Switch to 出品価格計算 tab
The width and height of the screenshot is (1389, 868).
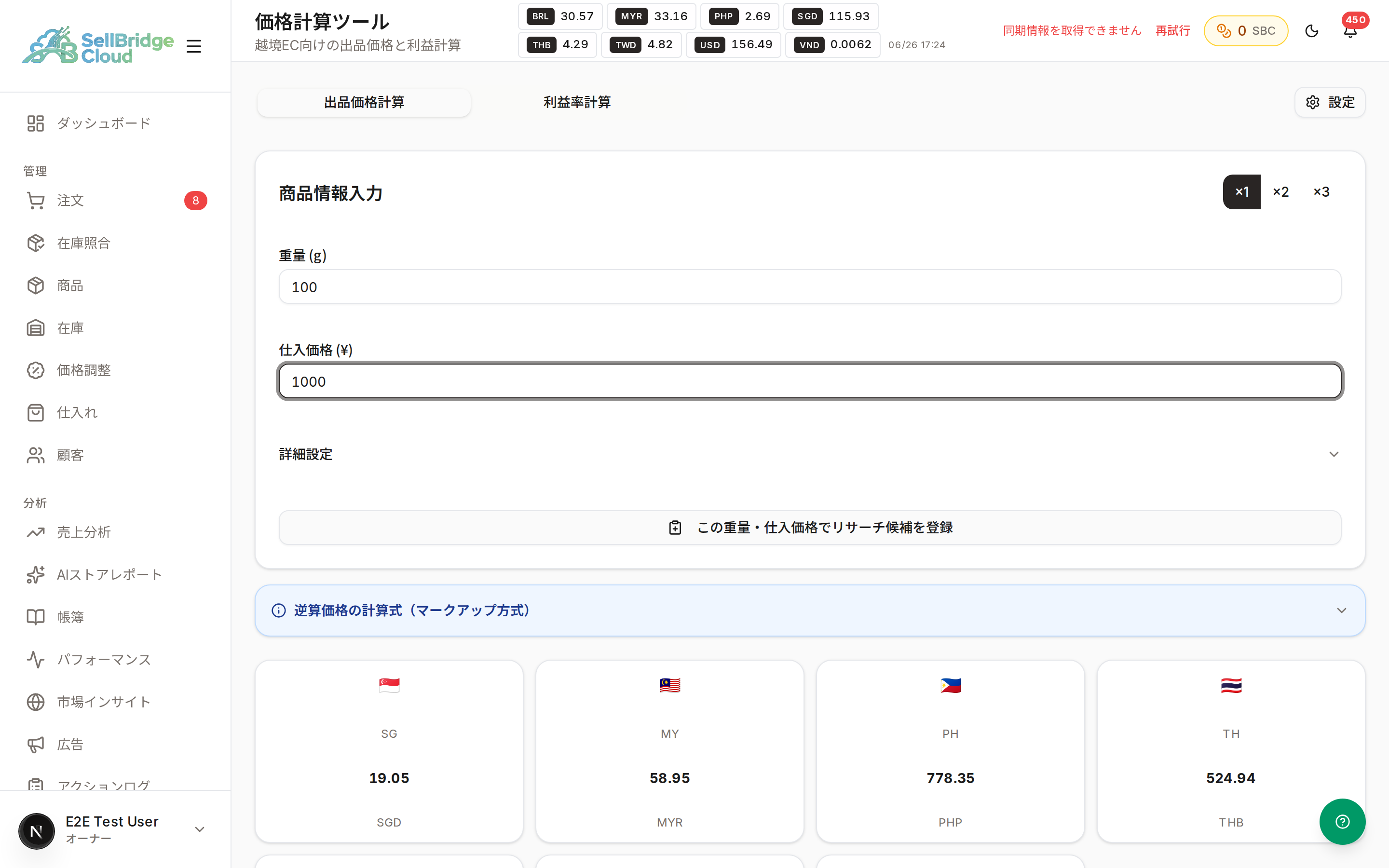coord(364,102)
